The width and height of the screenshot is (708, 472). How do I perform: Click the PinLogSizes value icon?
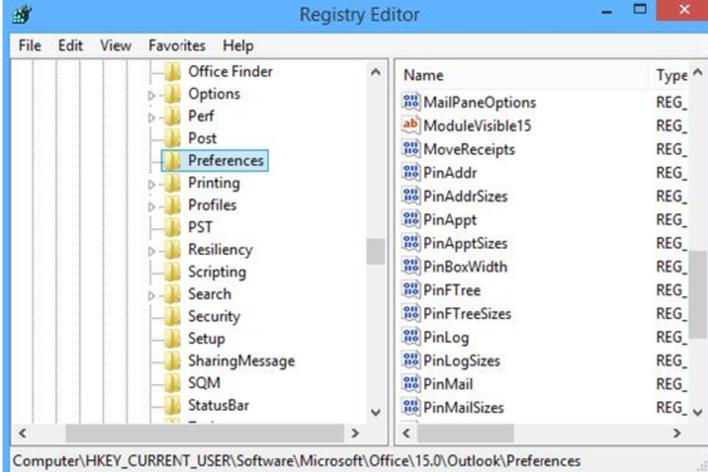(410, 360)
